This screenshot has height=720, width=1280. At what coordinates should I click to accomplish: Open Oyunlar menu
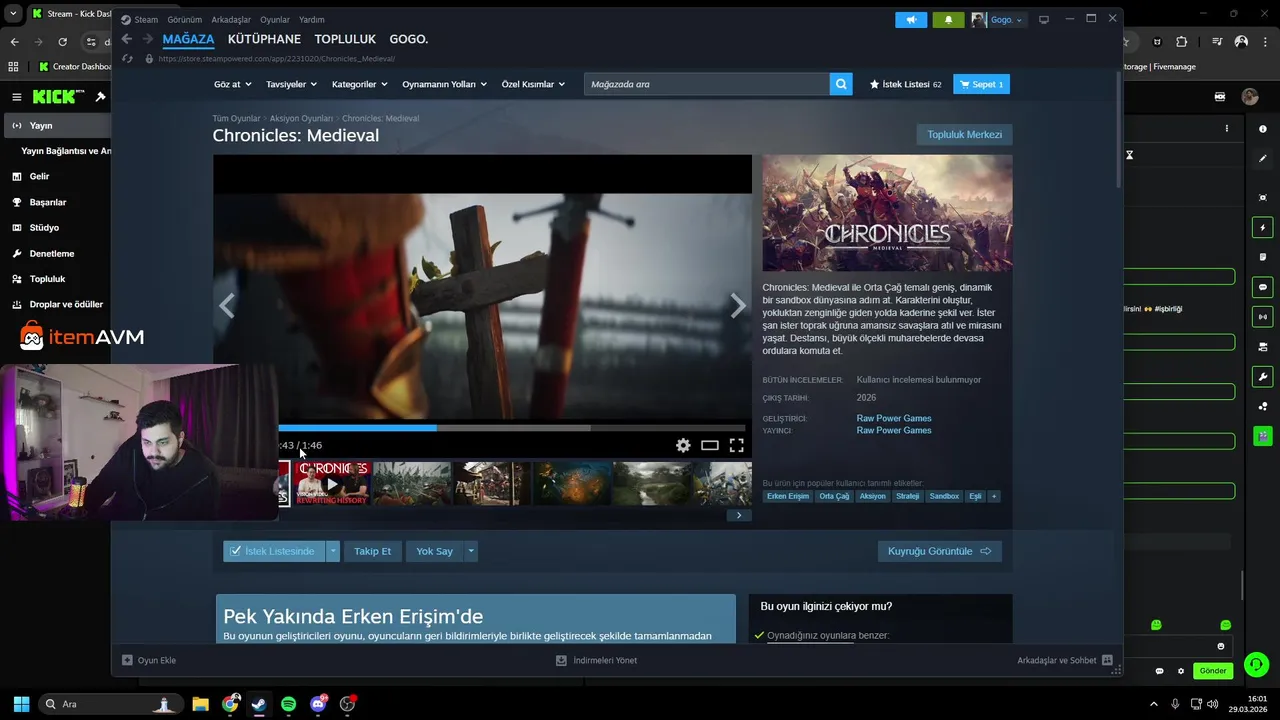coord(275,19)
